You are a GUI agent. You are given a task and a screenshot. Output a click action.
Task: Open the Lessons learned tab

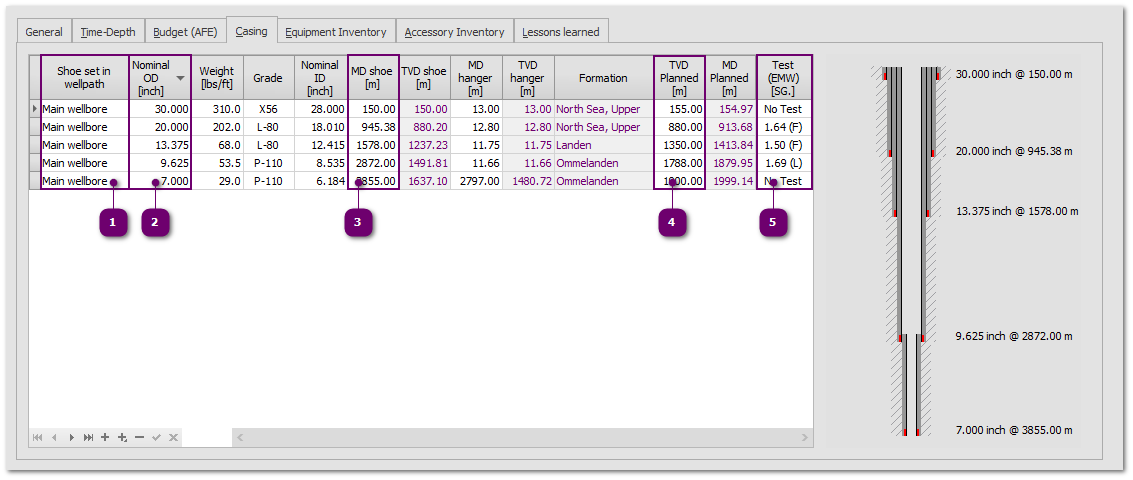point(560,32)
